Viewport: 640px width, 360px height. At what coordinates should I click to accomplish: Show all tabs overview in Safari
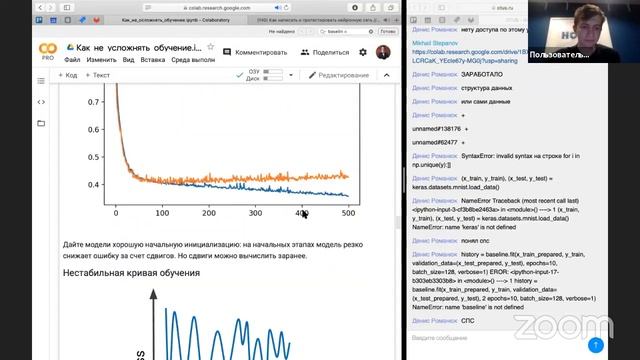(x=391, y=7)
